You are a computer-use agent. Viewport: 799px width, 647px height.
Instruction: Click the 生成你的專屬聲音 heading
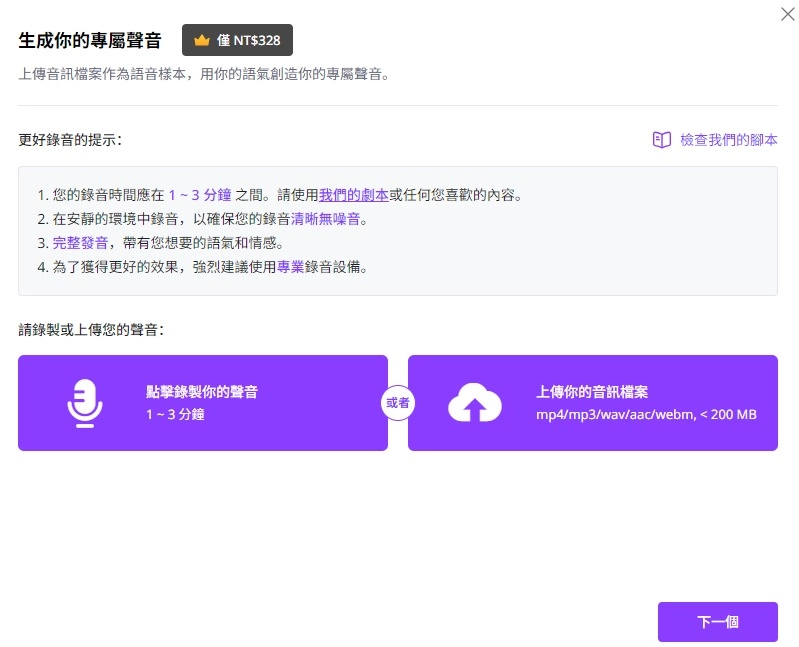click(x=90, y=41)
